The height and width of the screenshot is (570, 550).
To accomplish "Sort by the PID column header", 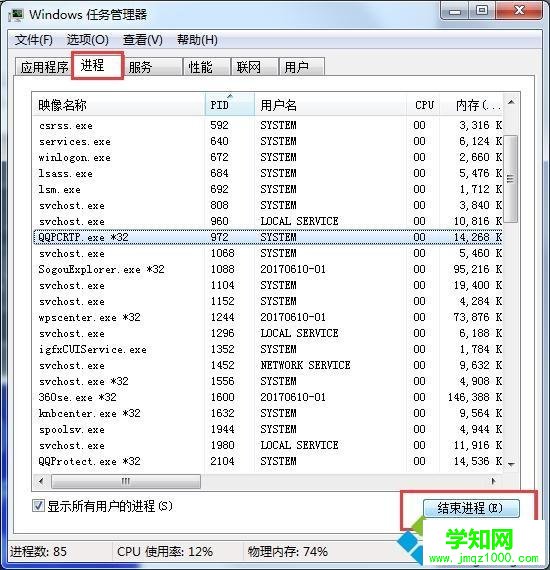I will pyautogui.click(x=230, y=105).
